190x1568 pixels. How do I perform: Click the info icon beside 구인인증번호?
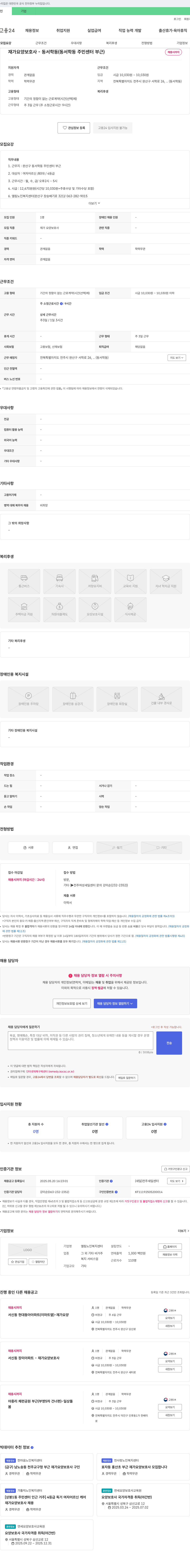[x=116, y=1192]
